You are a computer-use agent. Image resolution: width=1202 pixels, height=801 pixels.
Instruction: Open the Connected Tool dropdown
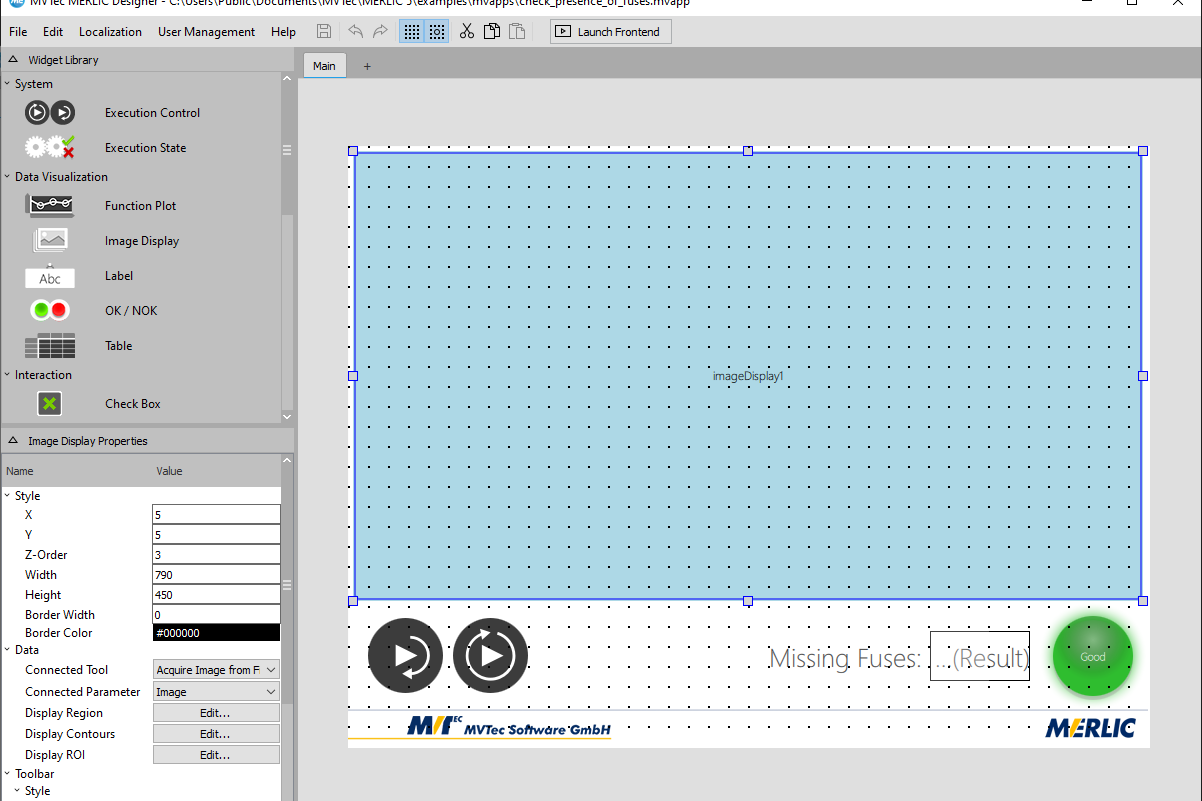(216, 670)
